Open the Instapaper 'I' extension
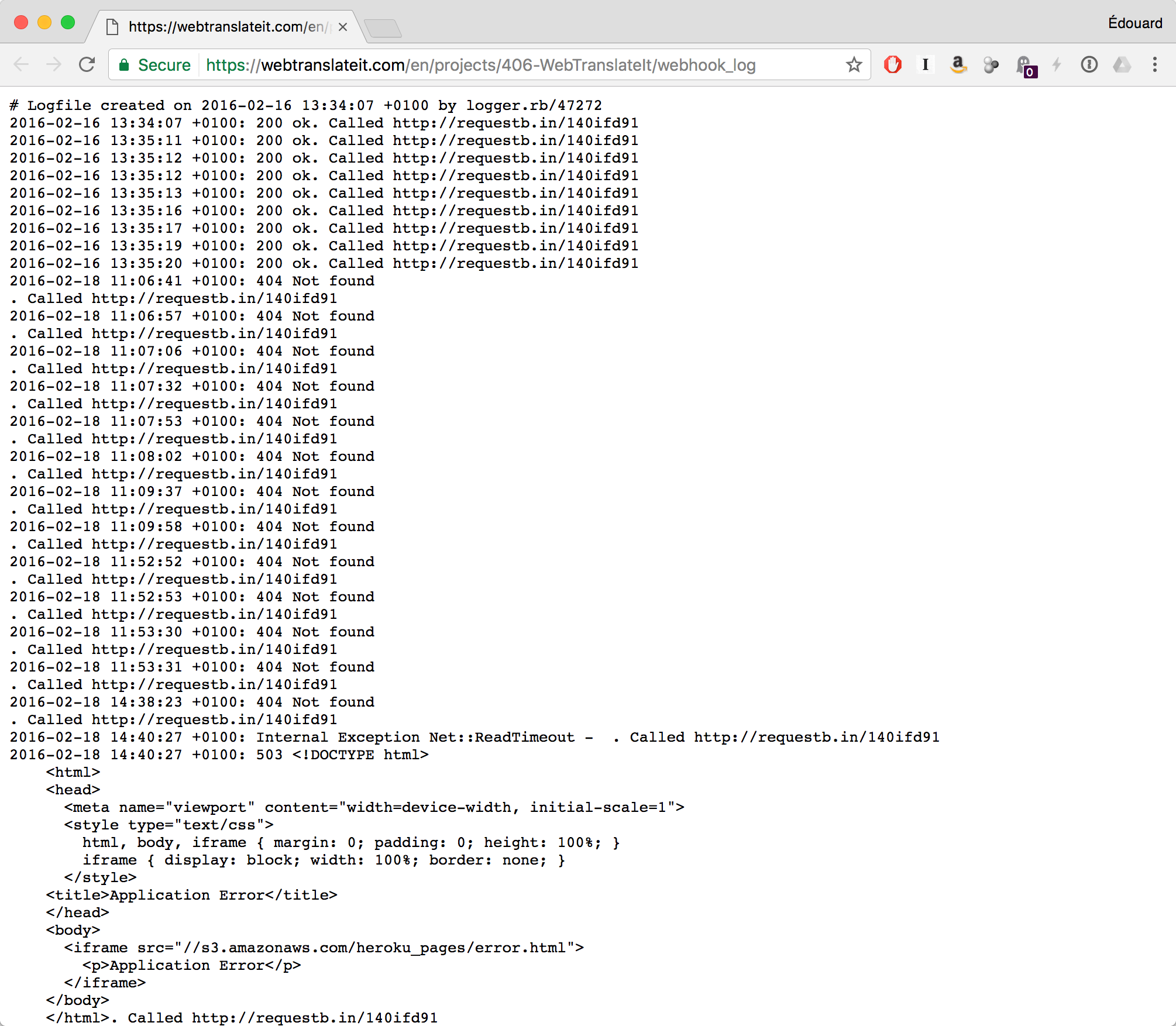The image size is (1176, 1026). (925, 64)
